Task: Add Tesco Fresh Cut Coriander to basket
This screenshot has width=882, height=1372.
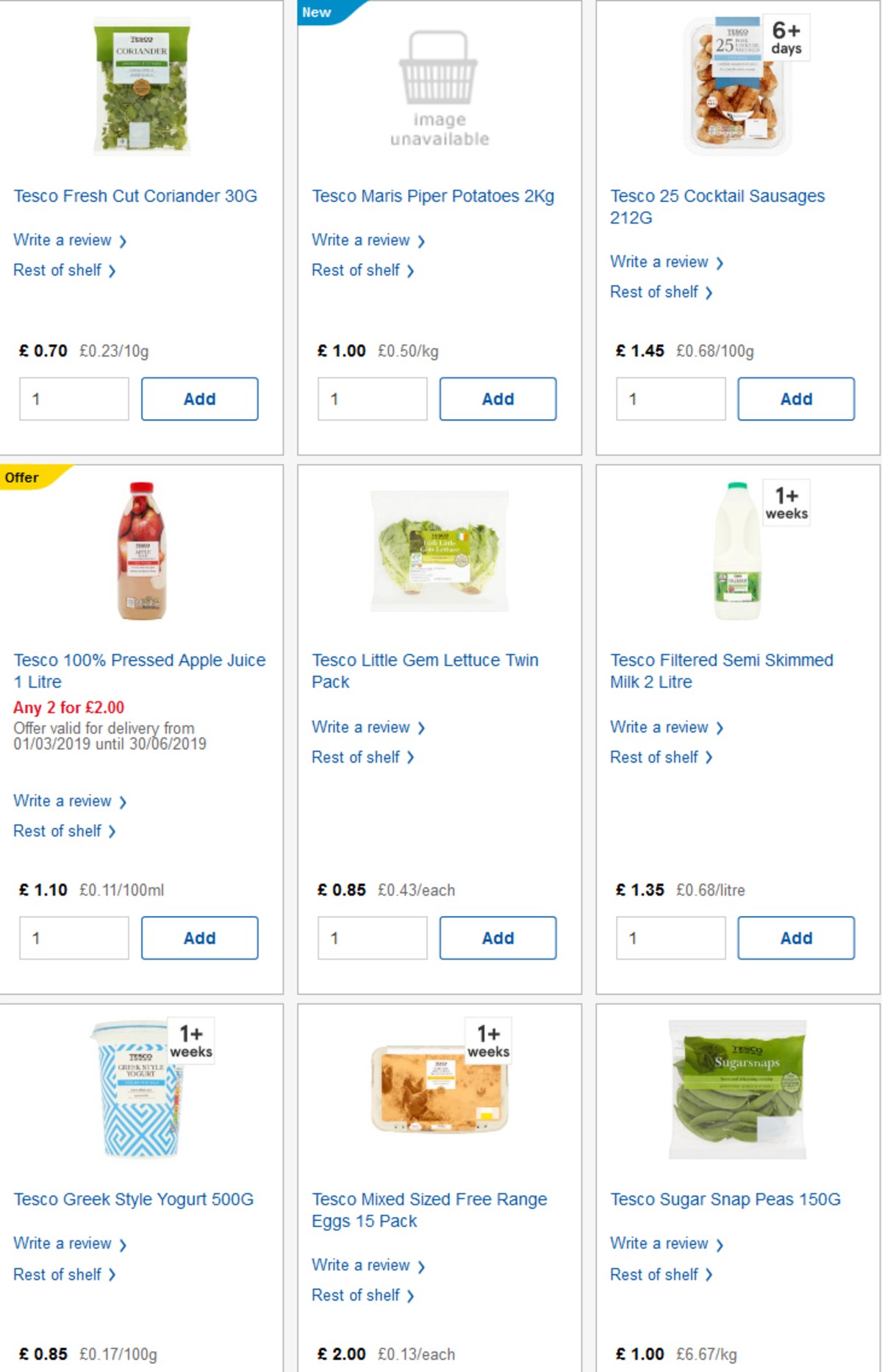Action: tap(199, 399)
